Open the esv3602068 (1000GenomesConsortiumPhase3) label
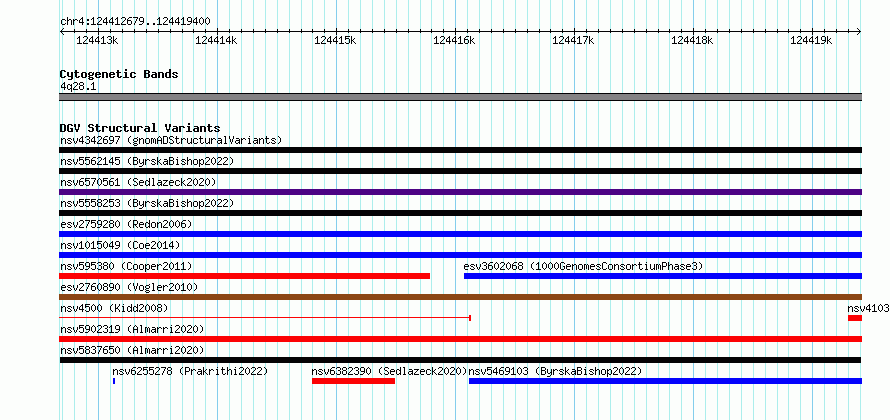The width and height of the screenshot is (890, 420). [583, 266]
